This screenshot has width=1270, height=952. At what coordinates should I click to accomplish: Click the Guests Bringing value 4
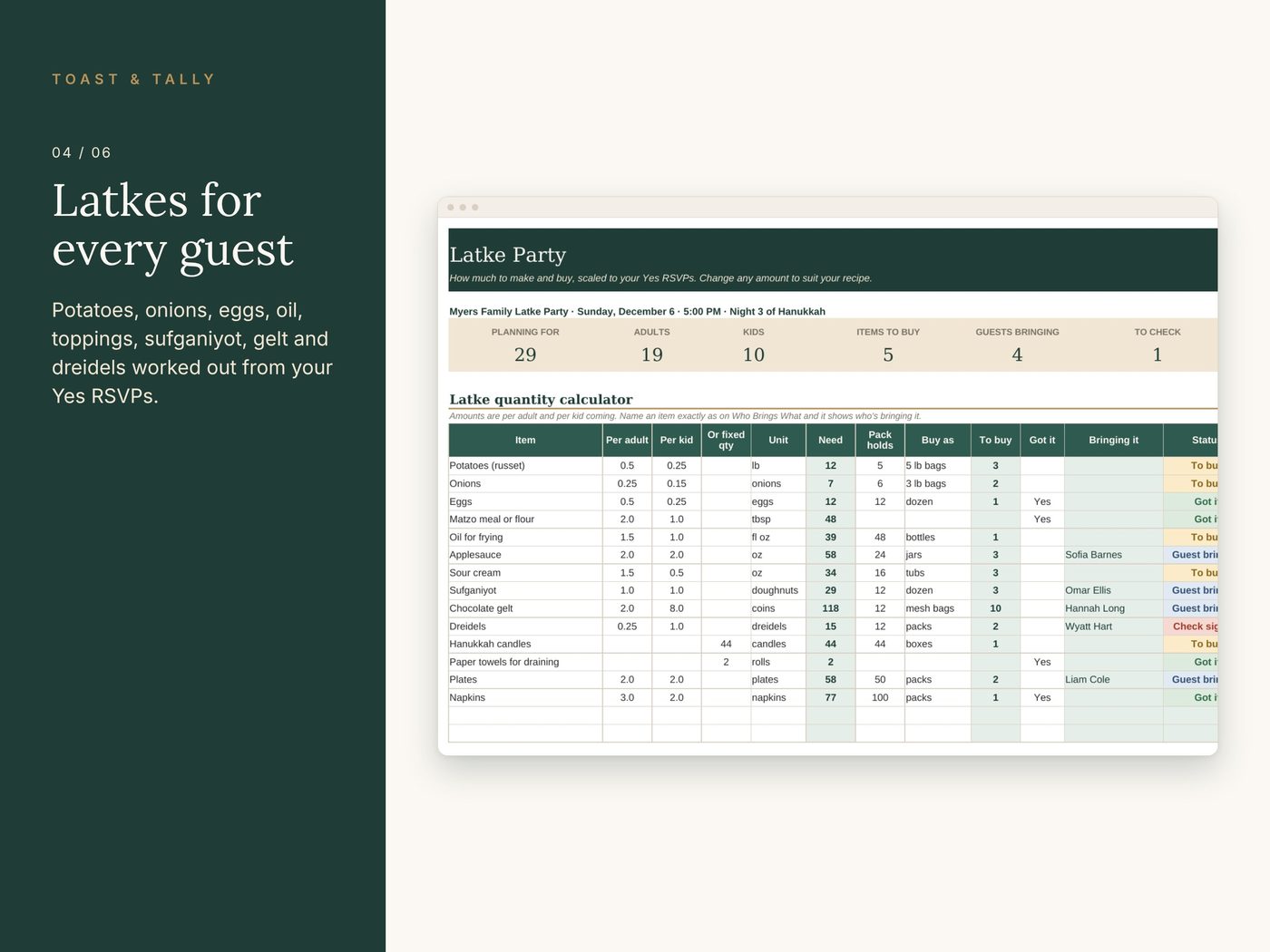1017,355
